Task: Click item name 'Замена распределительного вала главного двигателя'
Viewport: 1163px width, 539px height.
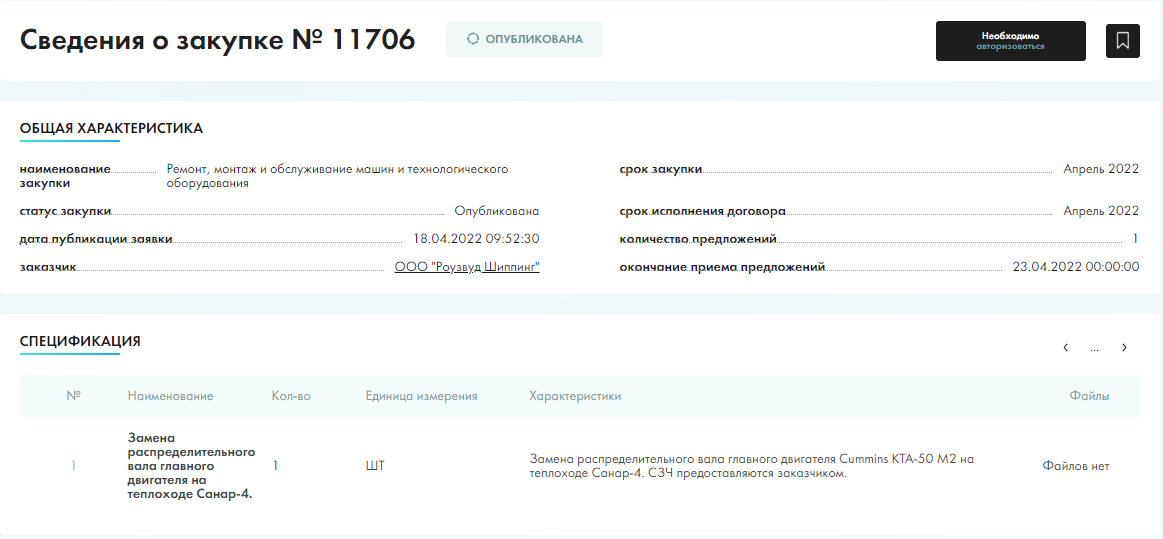Action: tap(191, 466)
